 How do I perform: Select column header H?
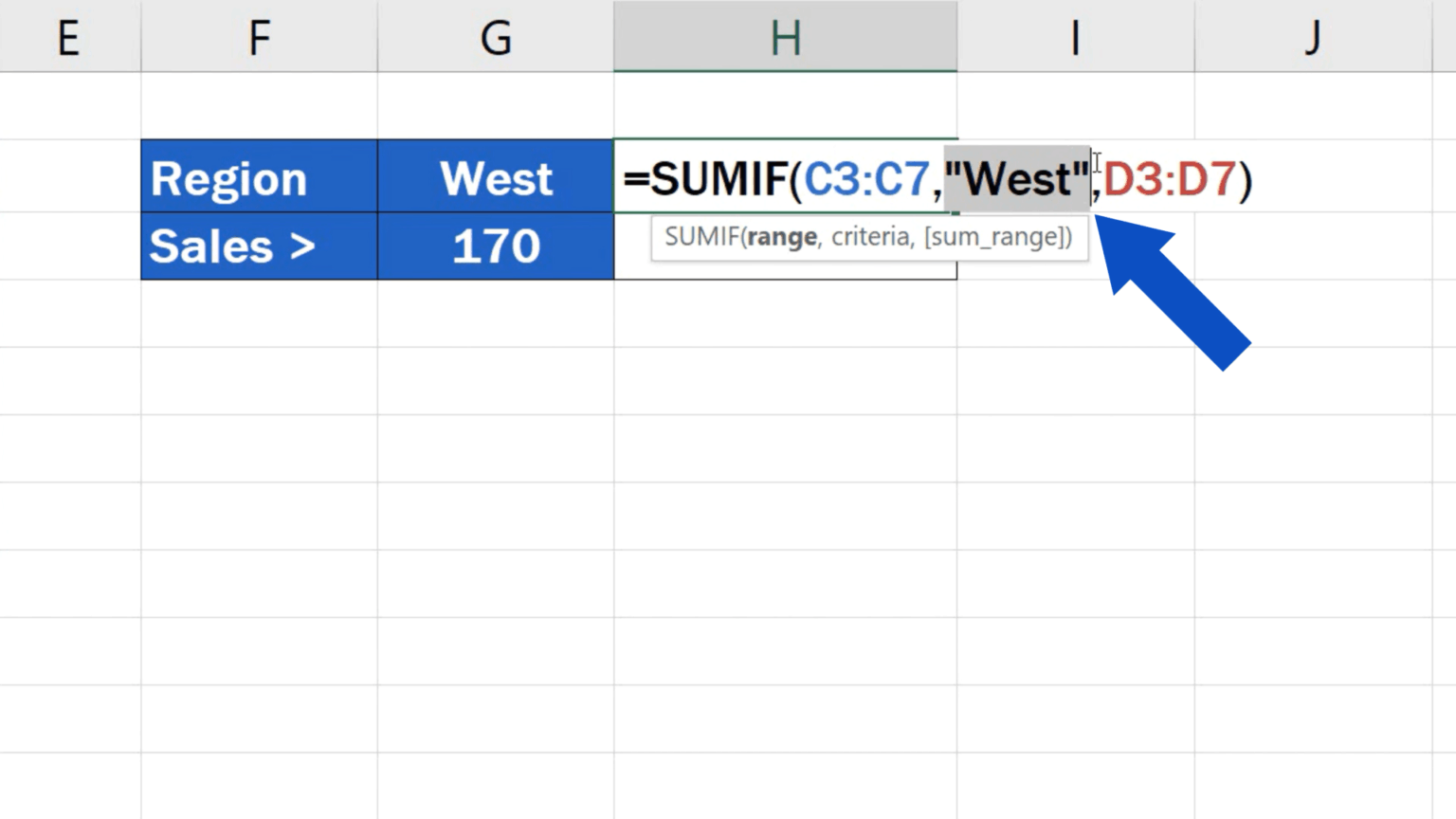click(x=785, y=38)
